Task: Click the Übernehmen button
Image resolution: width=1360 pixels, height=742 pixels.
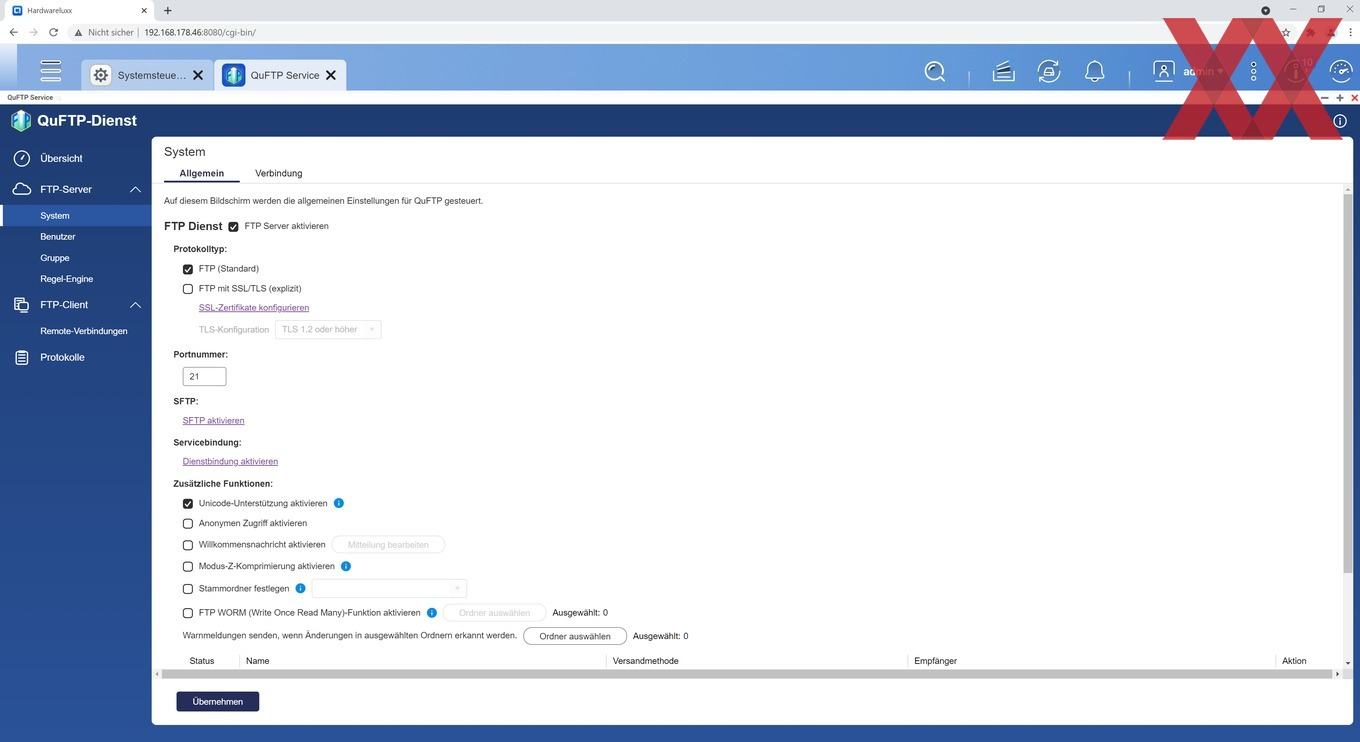Action: click(x=218, y=702)
